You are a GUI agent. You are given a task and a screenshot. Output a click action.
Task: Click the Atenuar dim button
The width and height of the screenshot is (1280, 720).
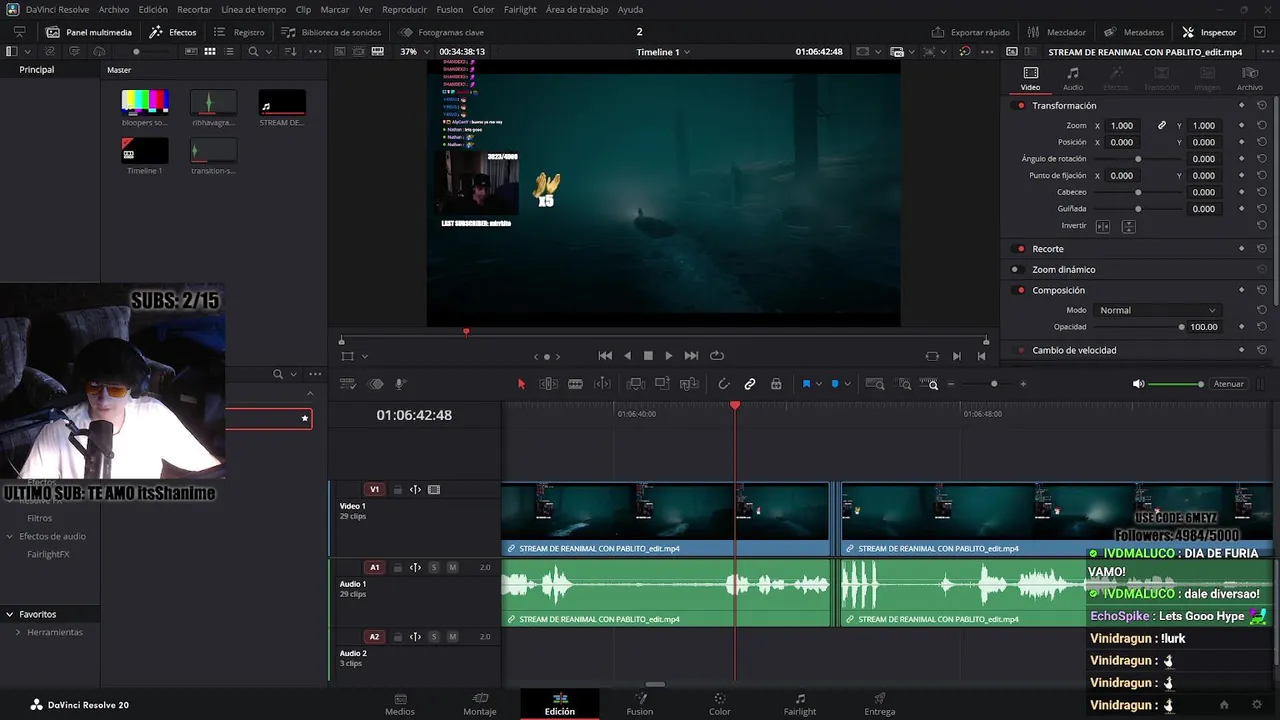click(1228, 384)
